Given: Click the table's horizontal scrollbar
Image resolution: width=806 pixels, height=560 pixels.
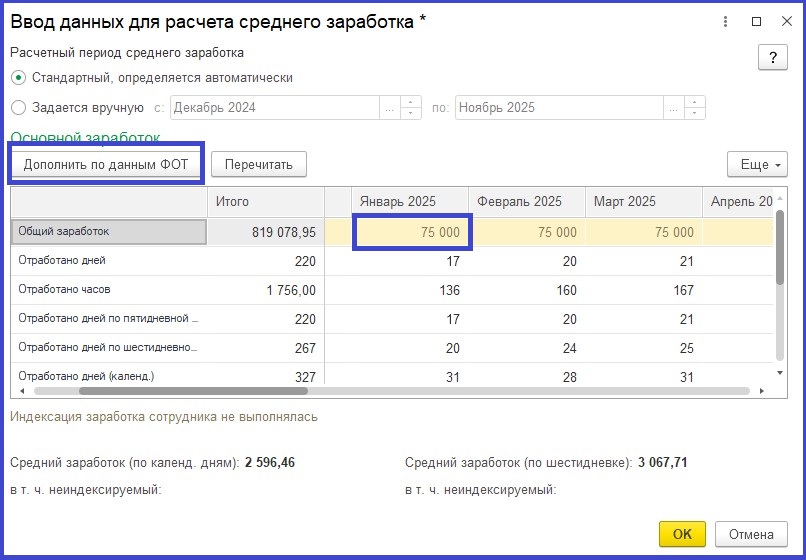Looking at the screenshot, I should pyautogui.click(x=300, y=391).
